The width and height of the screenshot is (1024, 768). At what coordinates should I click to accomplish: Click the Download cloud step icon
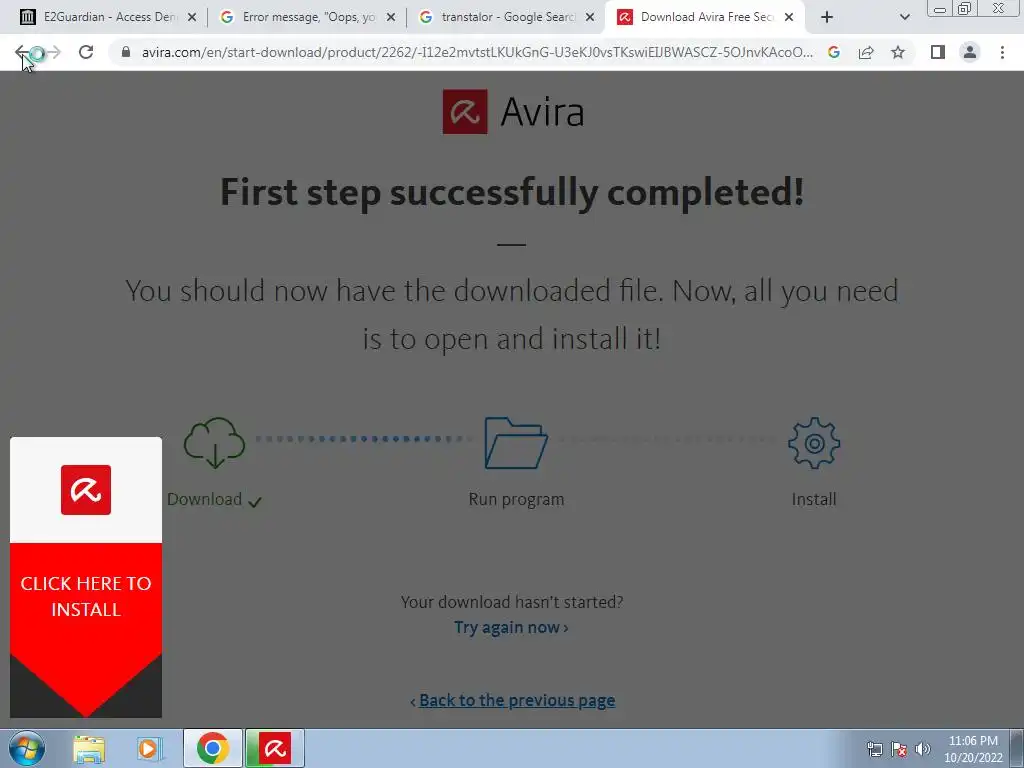tap(215, 443)
